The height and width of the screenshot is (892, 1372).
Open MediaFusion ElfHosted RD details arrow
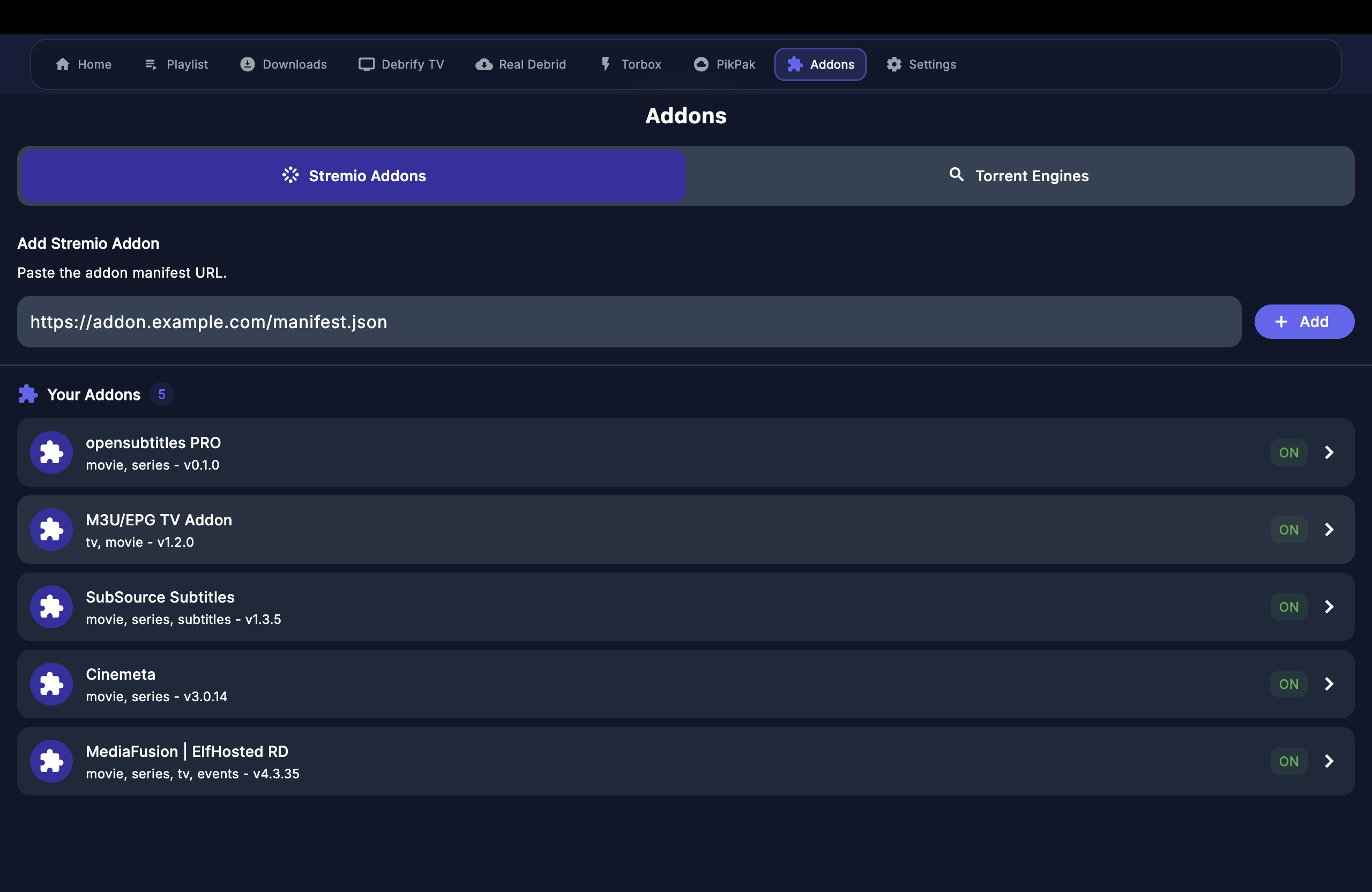coord(1329,761)
